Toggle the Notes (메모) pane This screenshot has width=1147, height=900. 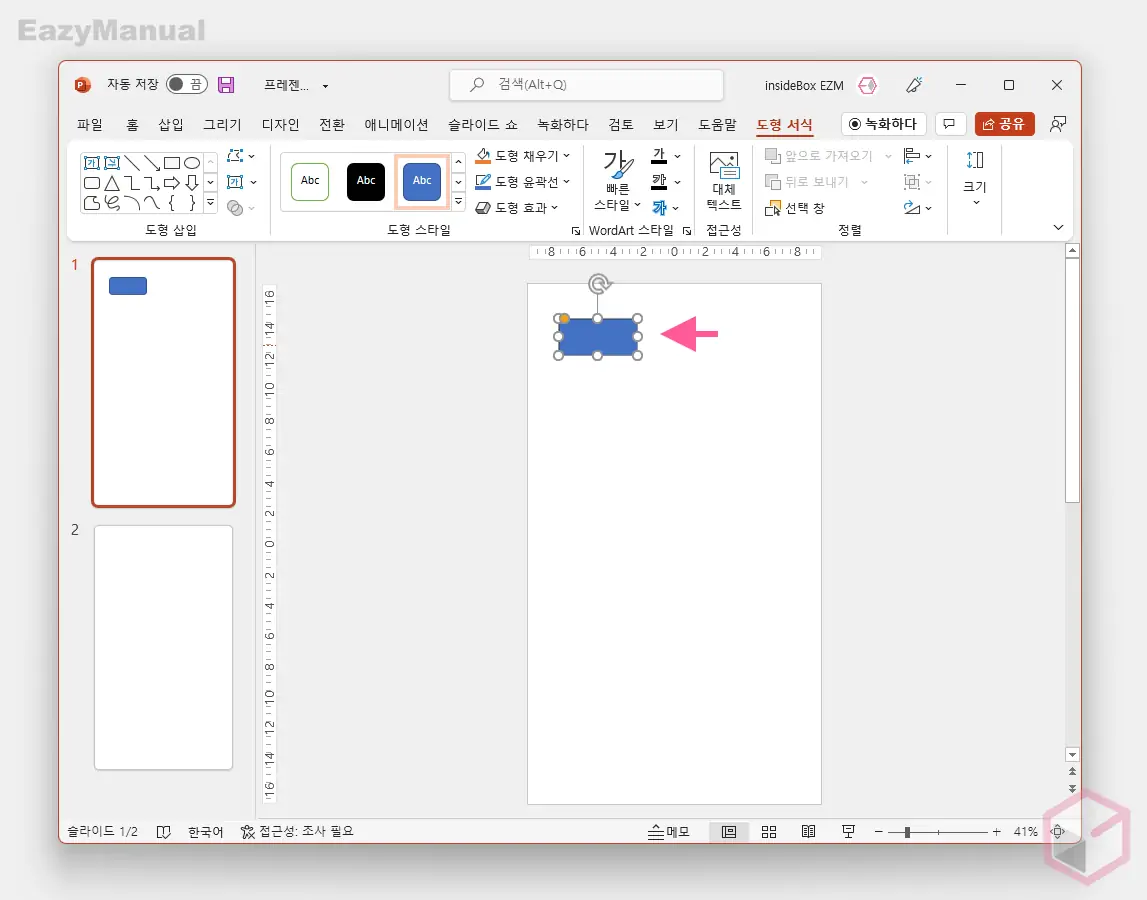click(669, 831)
